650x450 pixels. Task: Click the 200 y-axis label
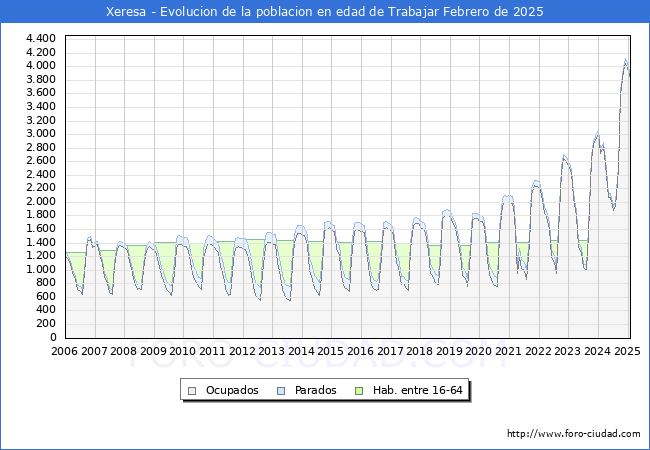click(x=46, y=324)
